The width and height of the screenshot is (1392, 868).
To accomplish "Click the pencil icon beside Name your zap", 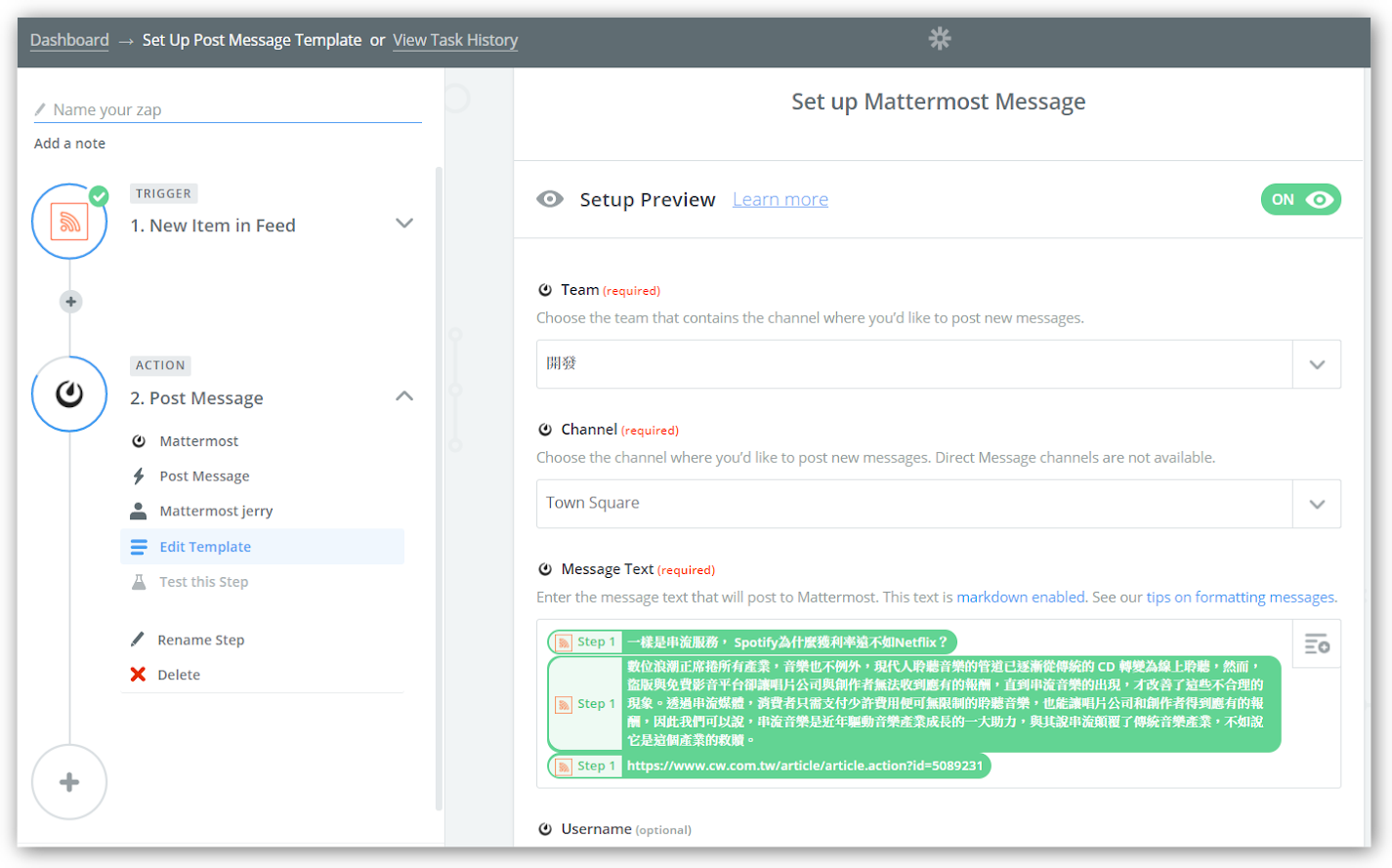I will tap(40, 109).
